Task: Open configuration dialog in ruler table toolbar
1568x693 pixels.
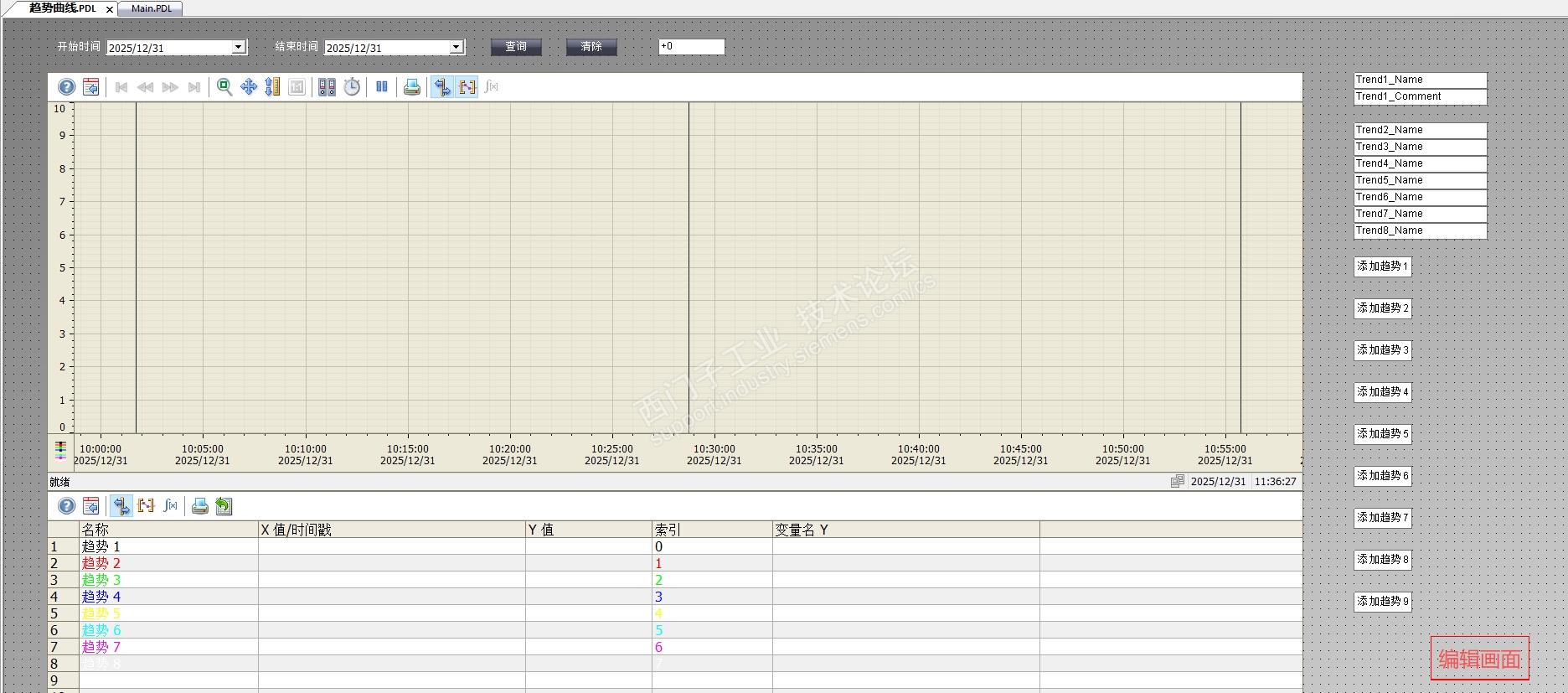Action: [91, 506]
